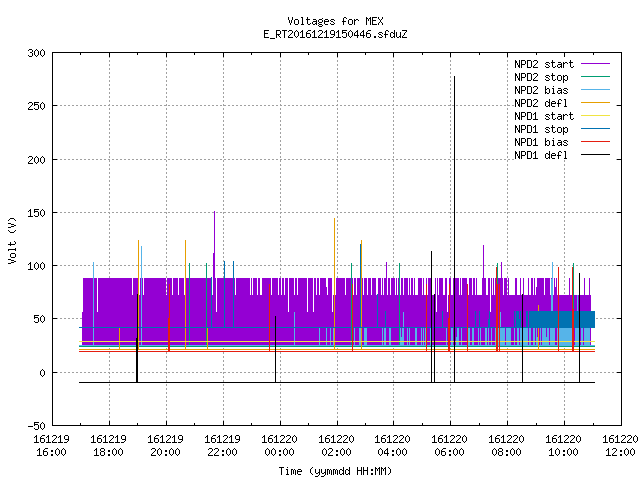Click the y-axis tick value 300
The image size is (640, 480).
pyautogui.click(x=36, y=53)
